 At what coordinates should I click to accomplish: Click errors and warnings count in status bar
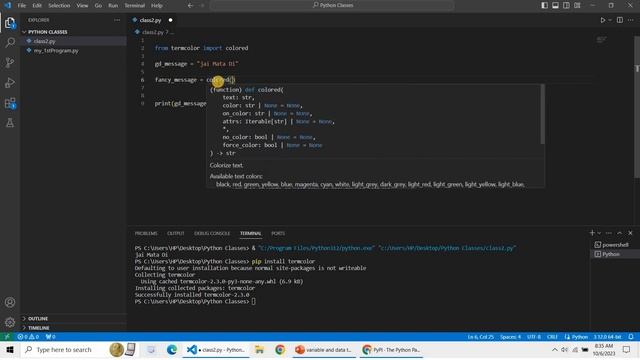[x=28, y=337]
